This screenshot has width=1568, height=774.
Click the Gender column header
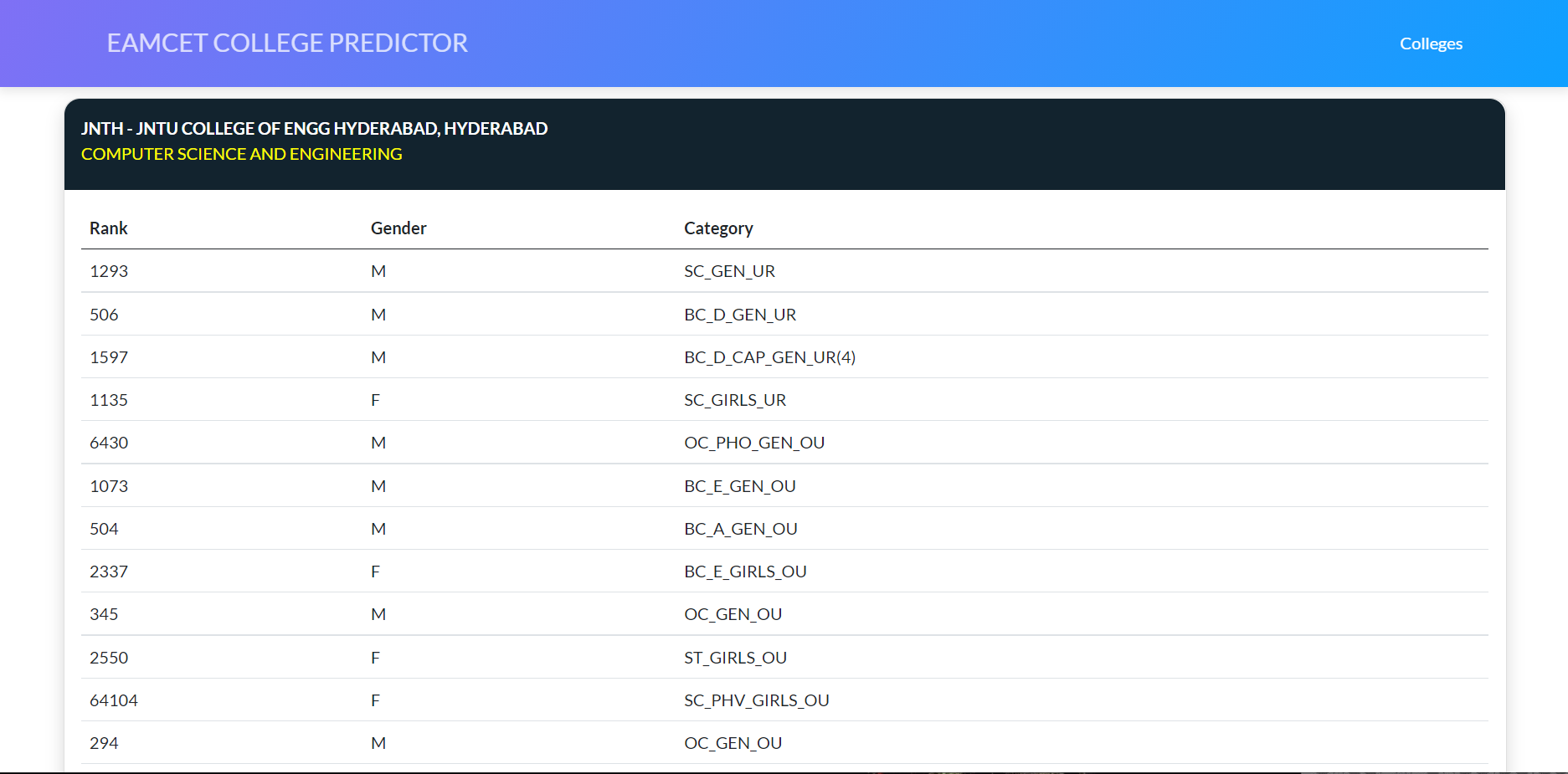(398, 228)
